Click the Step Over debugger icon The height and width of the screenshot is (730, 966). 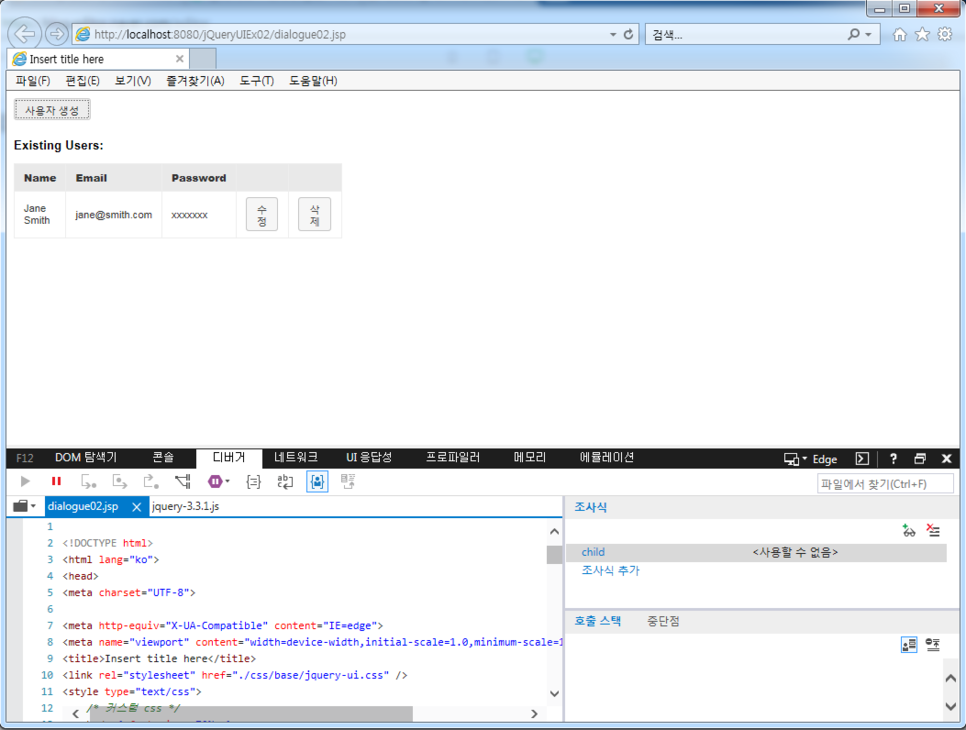[120, 481]
